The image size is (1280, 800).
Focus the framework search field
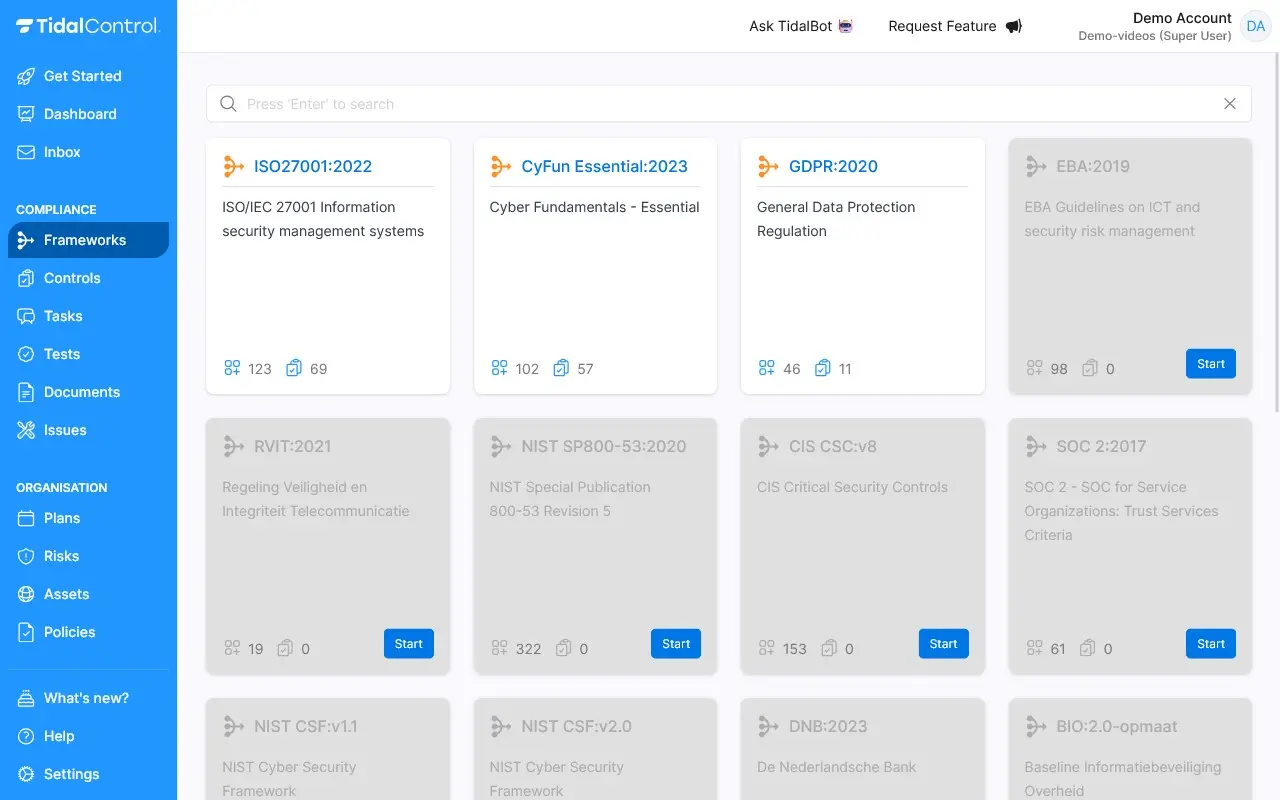pyautogui.click(x=728, y=104)
